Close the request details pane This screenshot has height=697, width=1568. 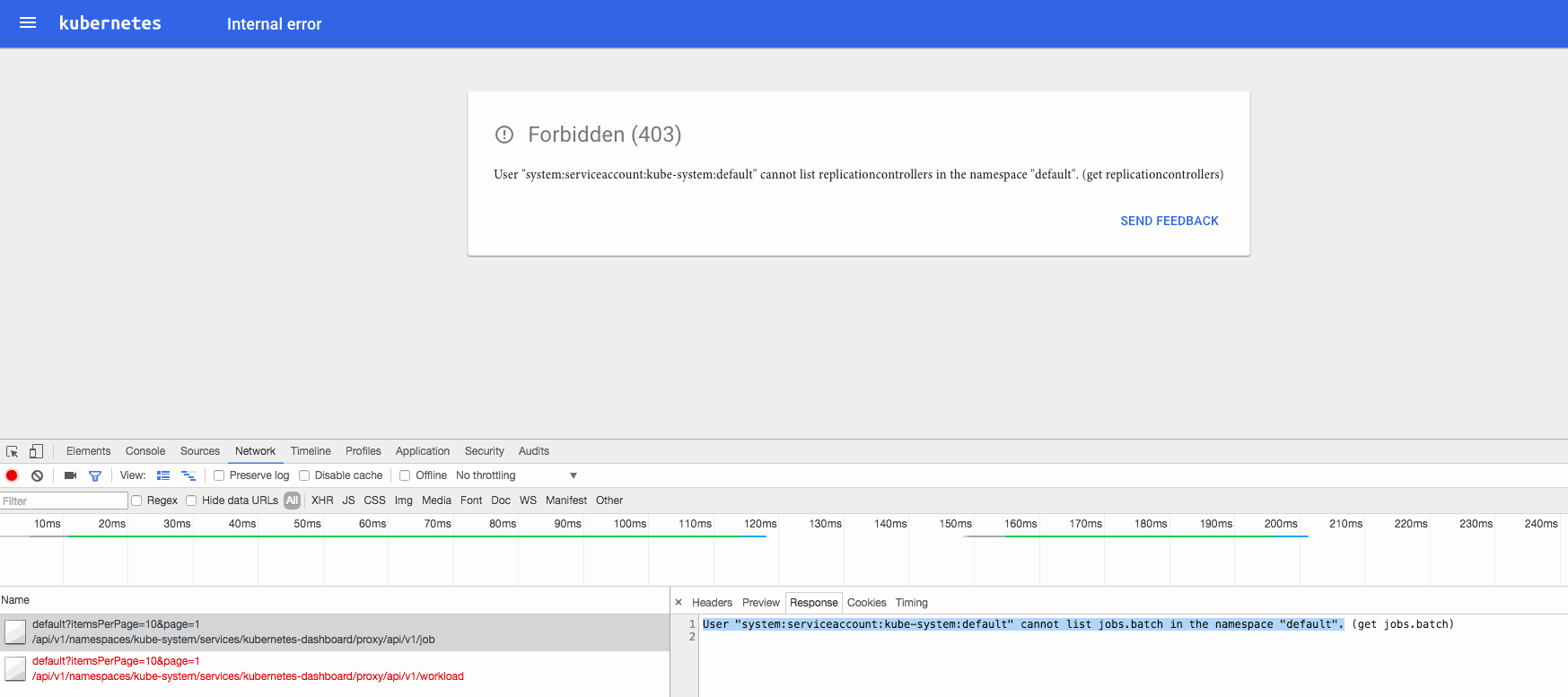[x=679, y=603]
